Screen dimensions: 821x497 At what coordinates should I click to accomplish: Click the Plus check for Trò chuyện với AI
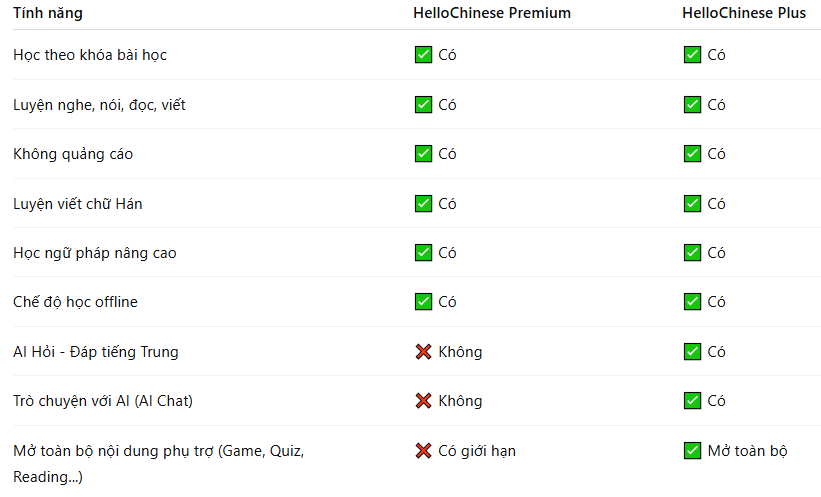[x=692, y=401]
